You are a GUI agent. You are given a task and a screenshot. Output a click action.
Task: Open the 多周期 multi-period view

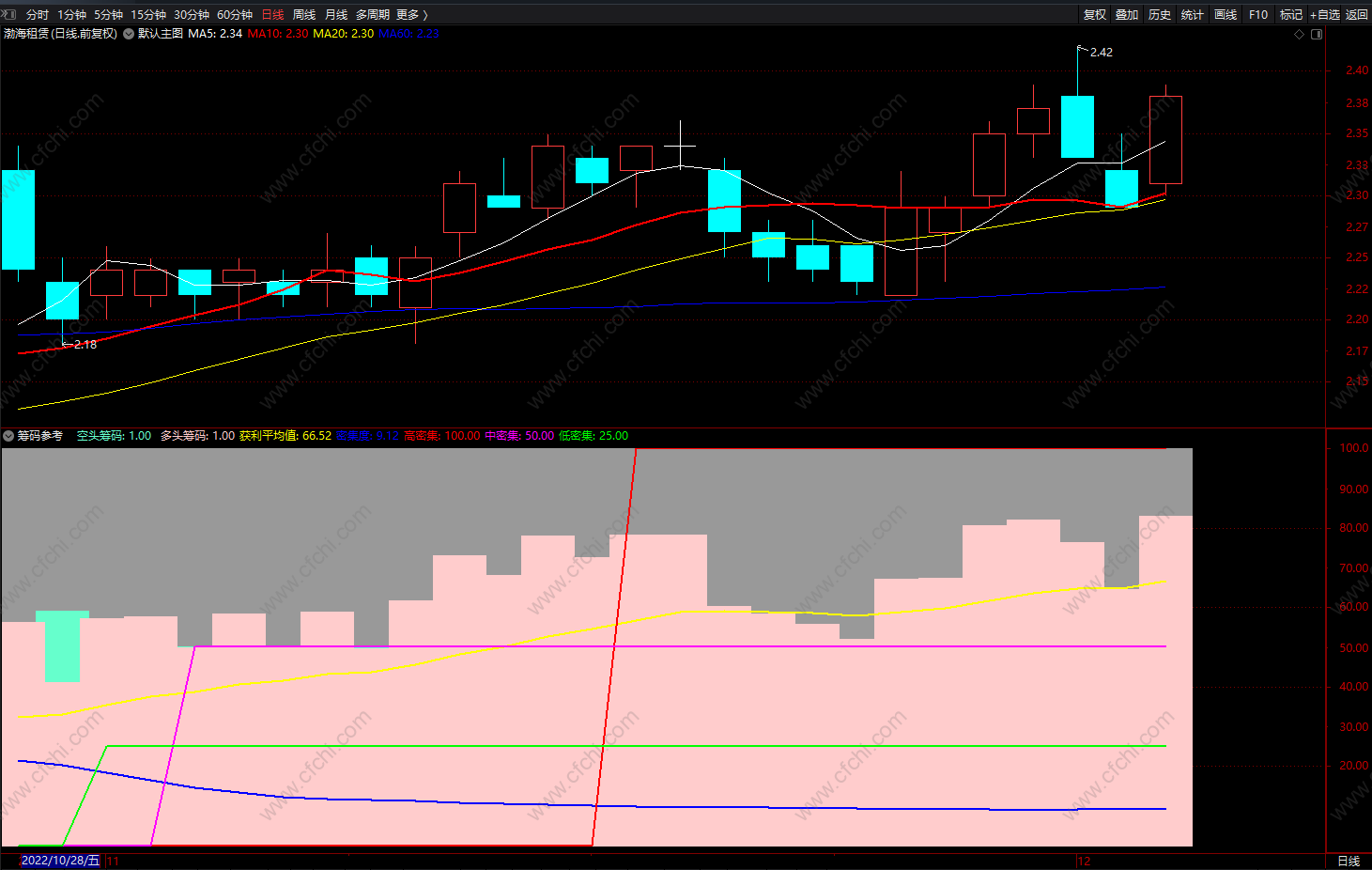coord(373,14)
